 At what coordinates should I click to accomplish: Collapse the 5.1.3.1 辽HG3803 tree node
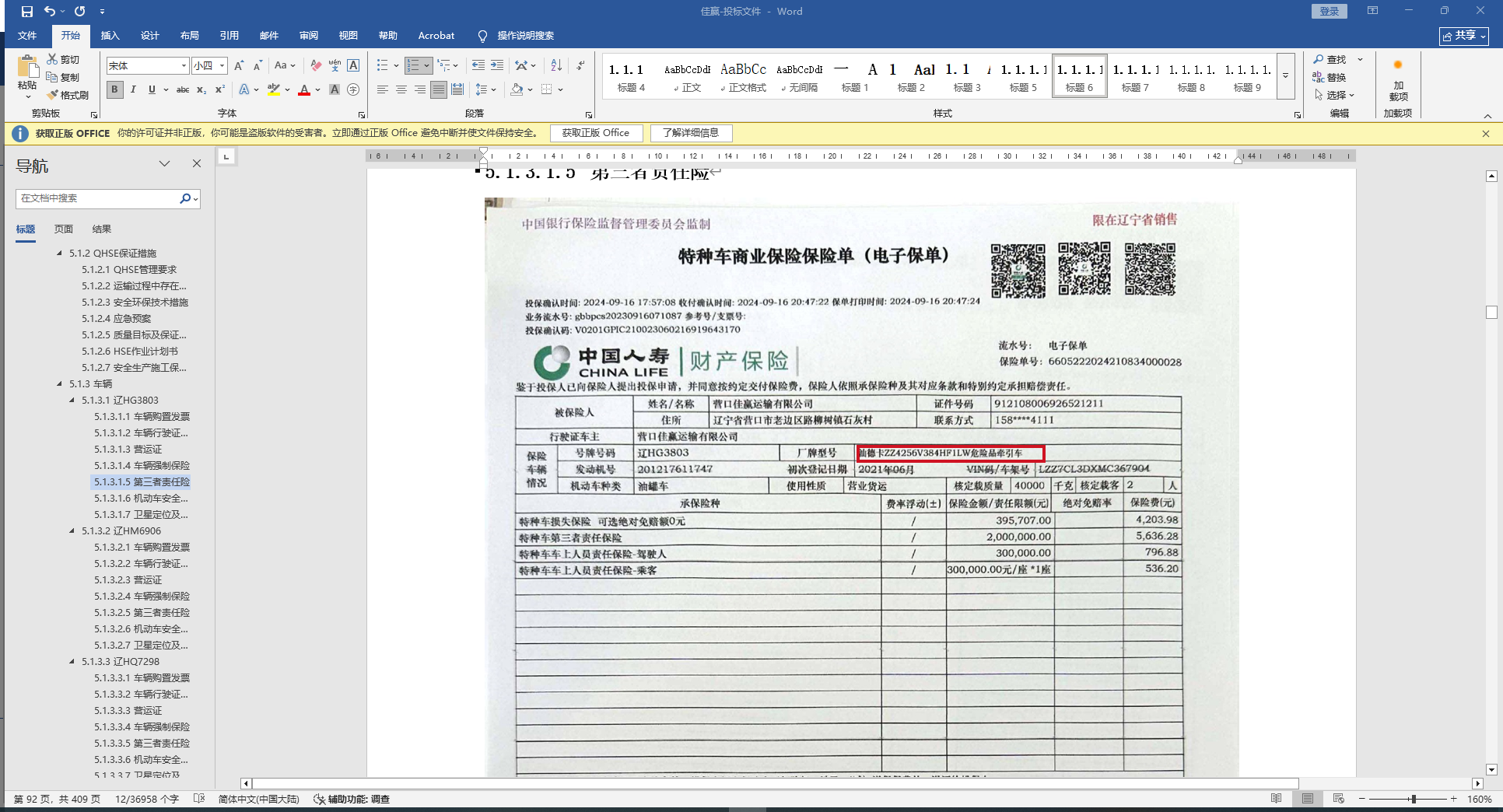72,401
